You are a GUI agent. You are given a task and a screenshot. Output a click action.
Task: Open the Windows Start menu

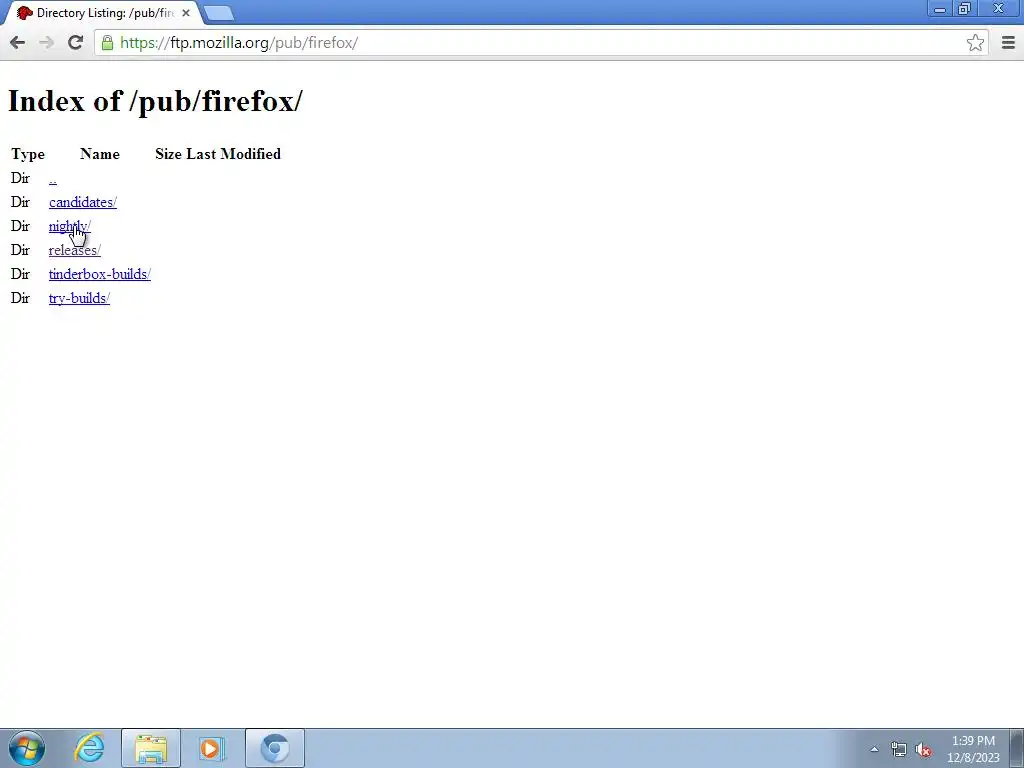27,748
